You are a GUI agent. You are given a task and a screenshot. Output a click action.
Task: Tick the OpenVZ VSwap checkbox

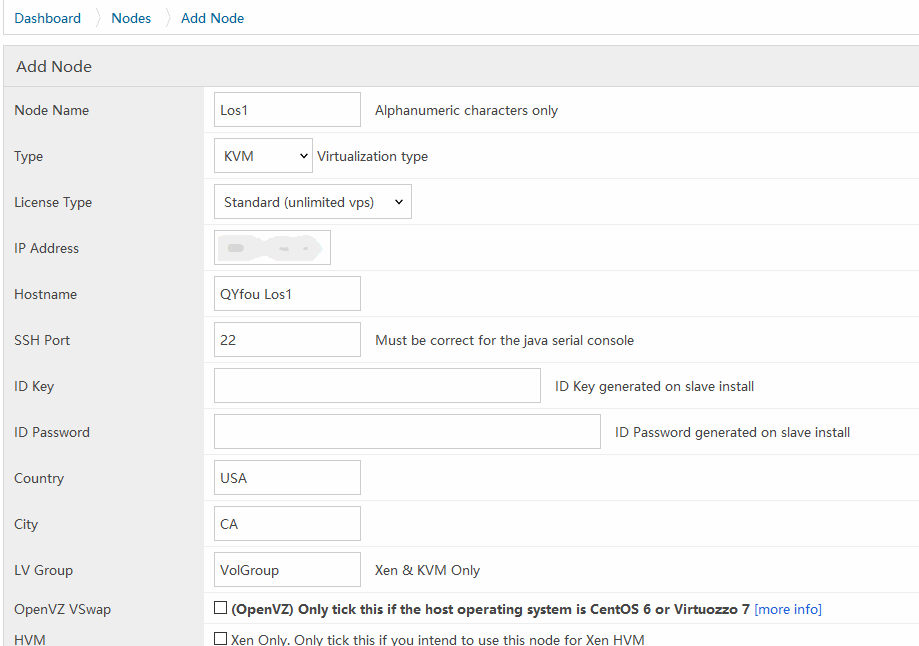(x=221, y=608)
